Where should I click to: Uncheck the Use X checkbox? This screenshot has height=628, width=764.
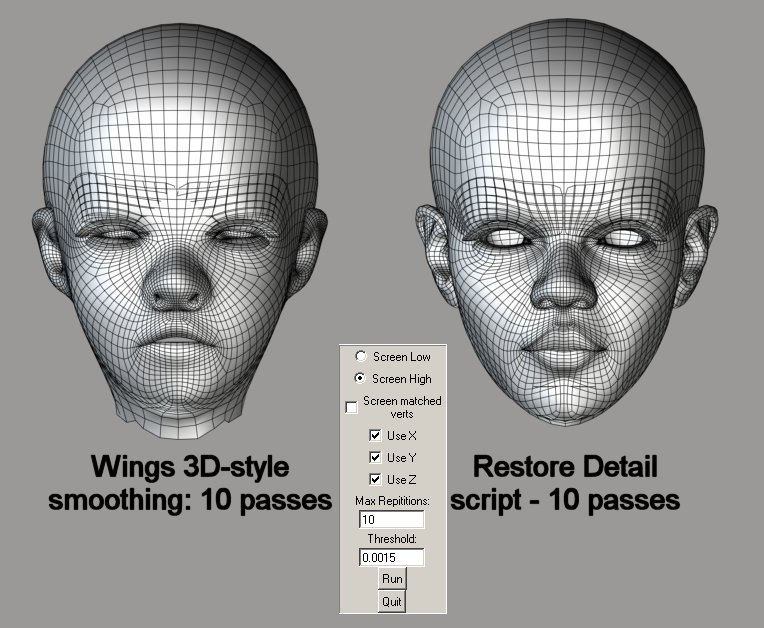375,435
